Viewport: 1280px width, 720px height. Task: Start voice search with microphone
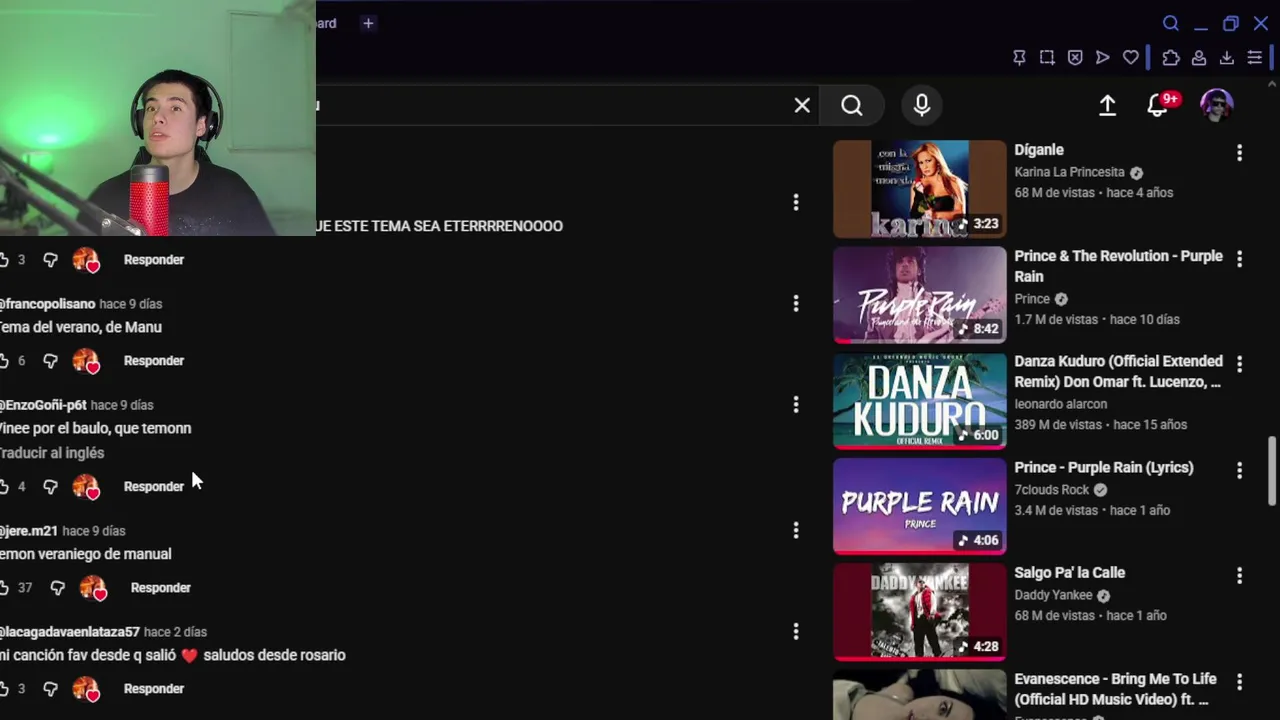[x=922, y=105]
